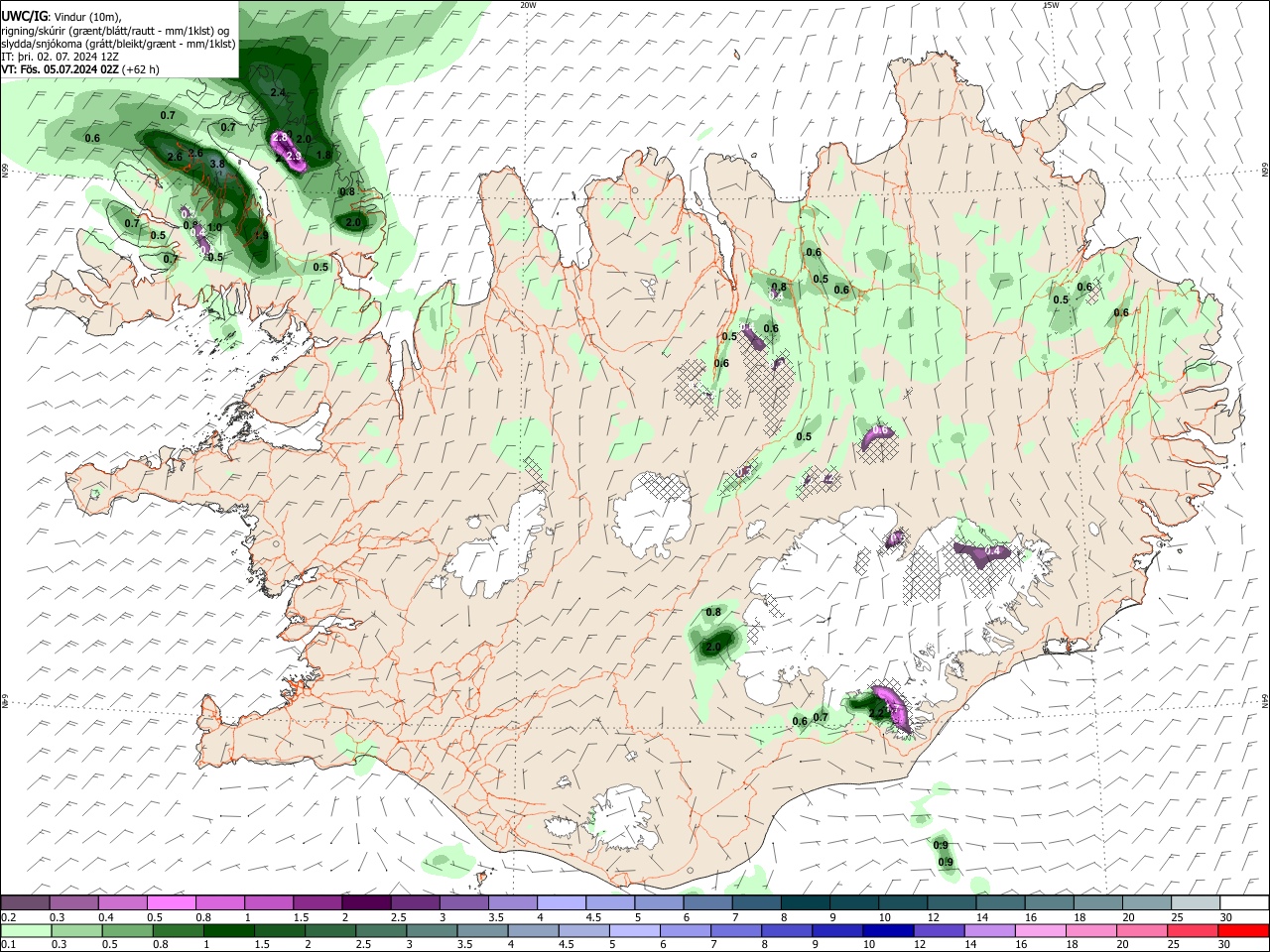Pick the lower legend swatch between 25 and 30

click(1193, 930)
